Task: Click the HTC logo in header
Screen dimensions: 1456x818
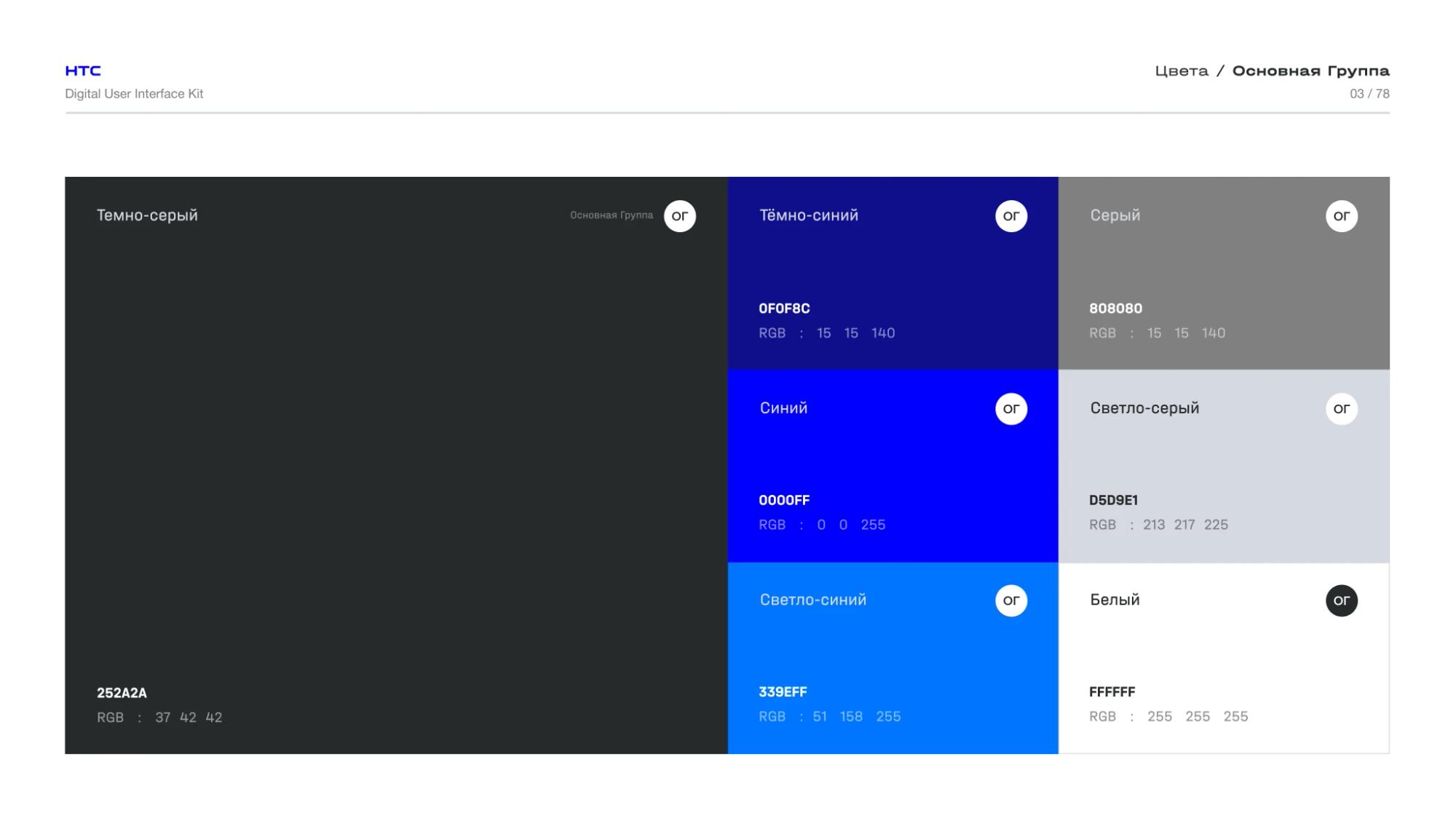Action: [83, 71]
